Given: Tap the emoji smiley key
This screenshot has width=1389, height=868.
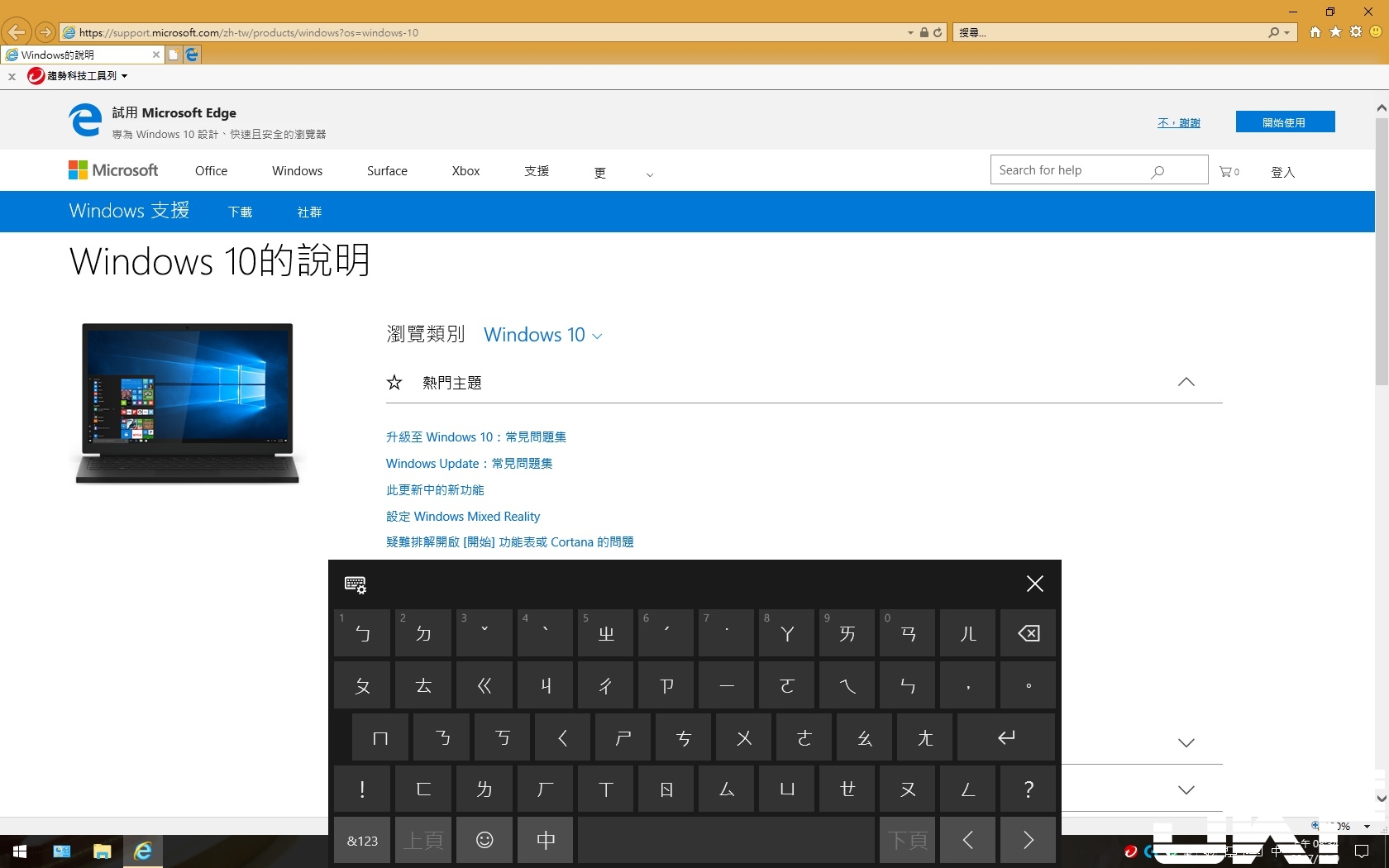Looking at the screenshot, I should pos(484,840).
